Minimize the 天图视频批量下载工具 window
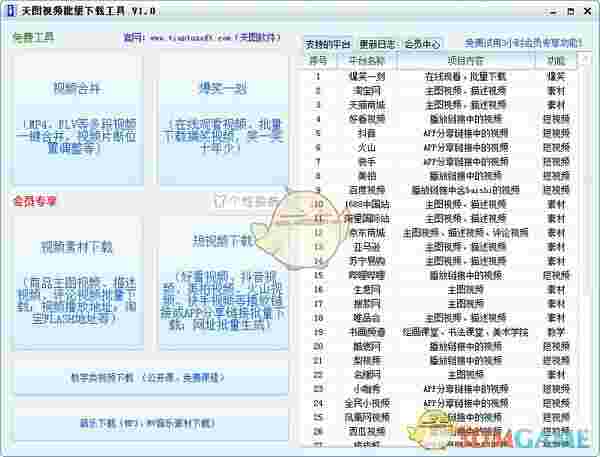The width and height of the screenshot is (600, 457). pos(553,11)
